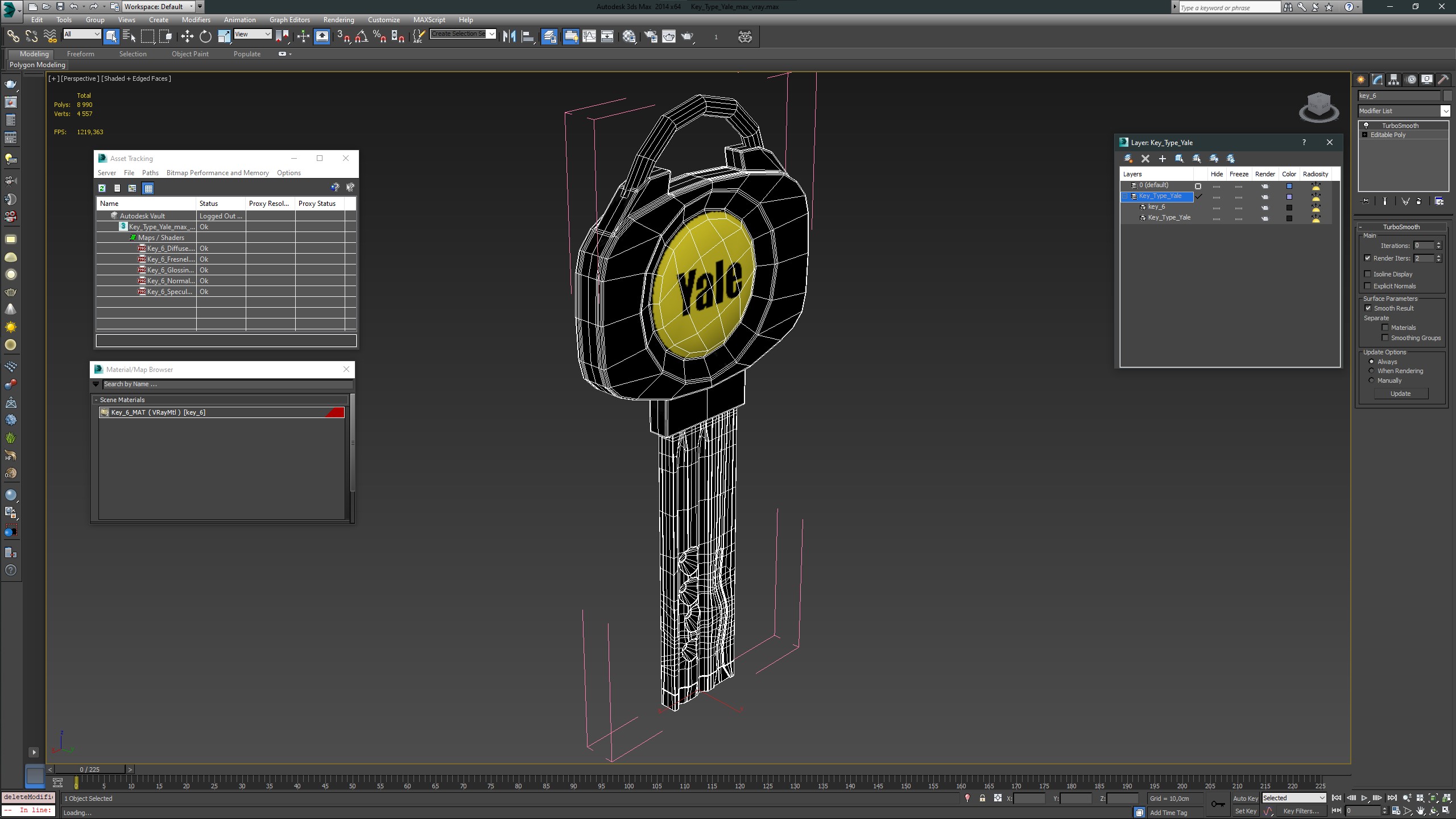Click the Set Key button
This screenshot has height=819, width=1456.
tap(1245, 812)
